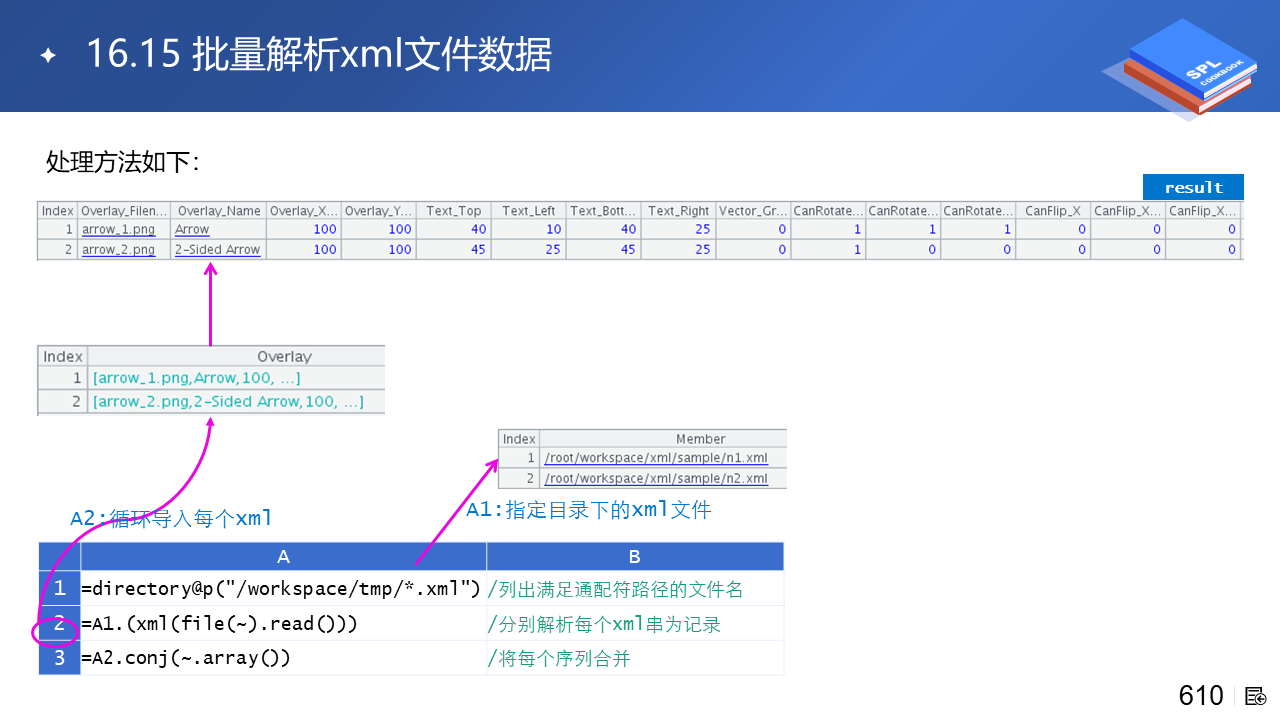Screen dimensions: 1280x720
Task: Open the slide navigation icon beside 610
Action: [1256, 695]
